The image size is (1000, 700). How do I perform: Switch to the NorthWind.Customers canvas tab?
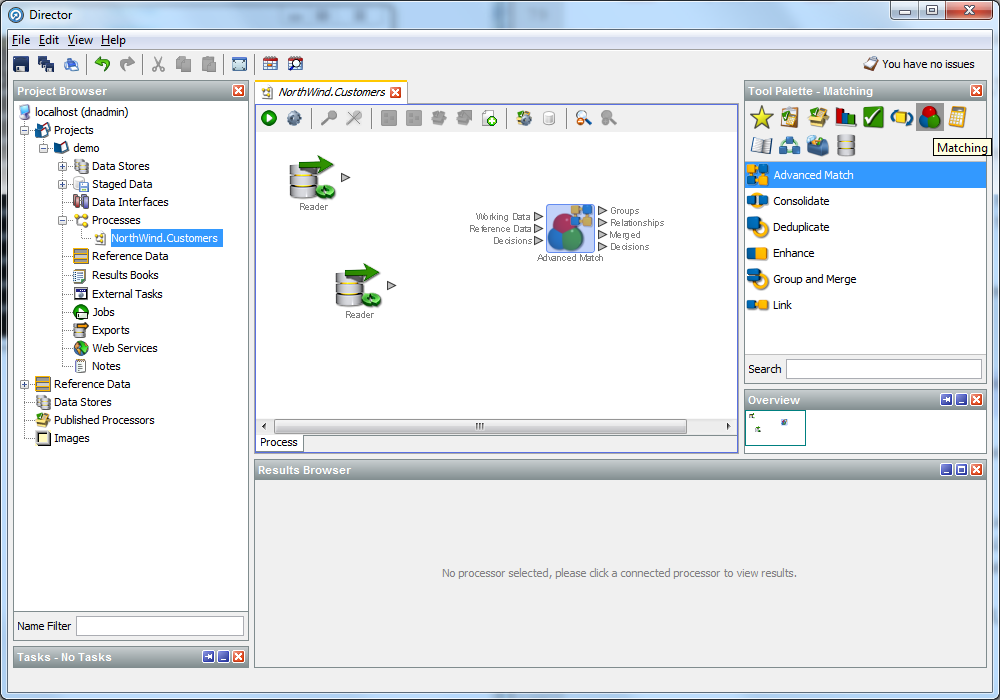point(332,92)
